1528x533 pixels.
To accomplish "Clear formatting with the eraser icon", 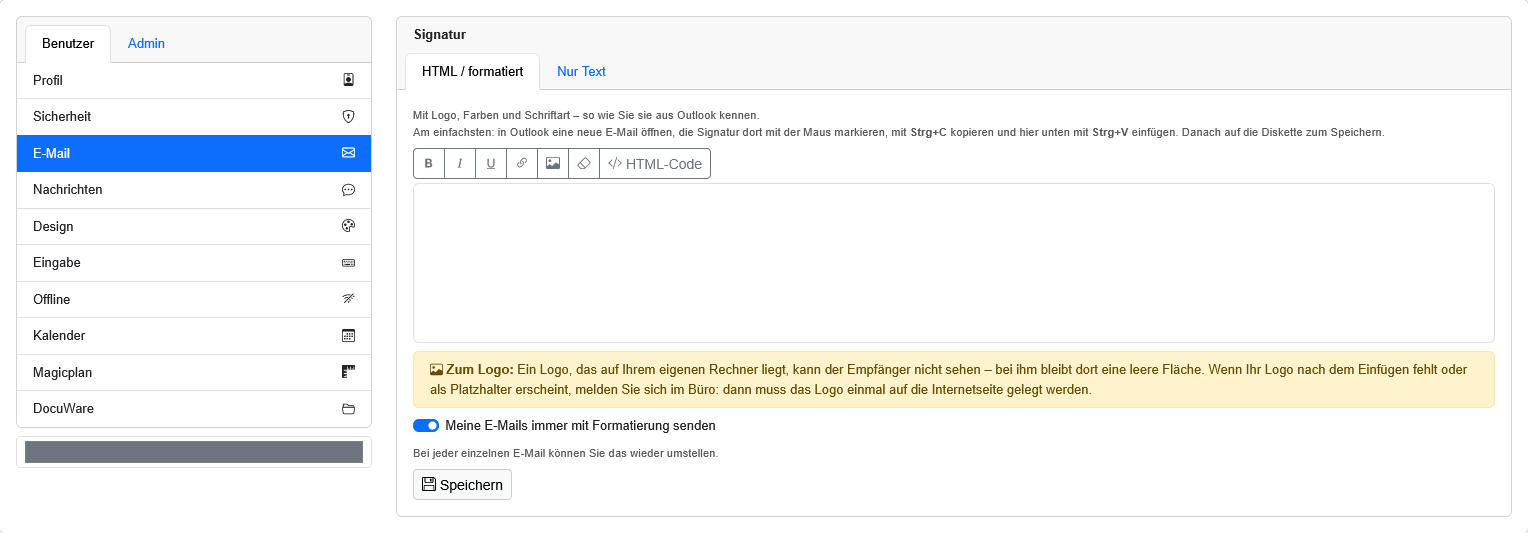I will (x=584, y=163).
